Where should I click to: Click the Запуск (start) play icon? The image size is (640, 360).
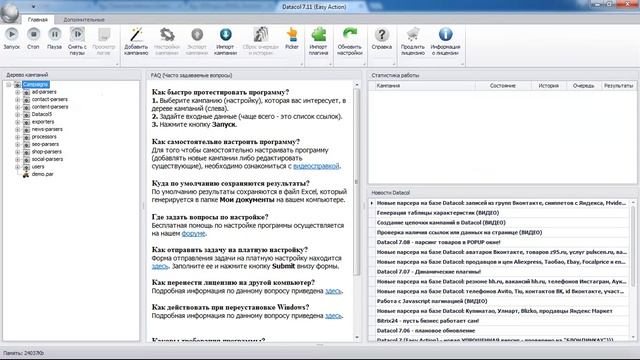click(x=12, y=34)
